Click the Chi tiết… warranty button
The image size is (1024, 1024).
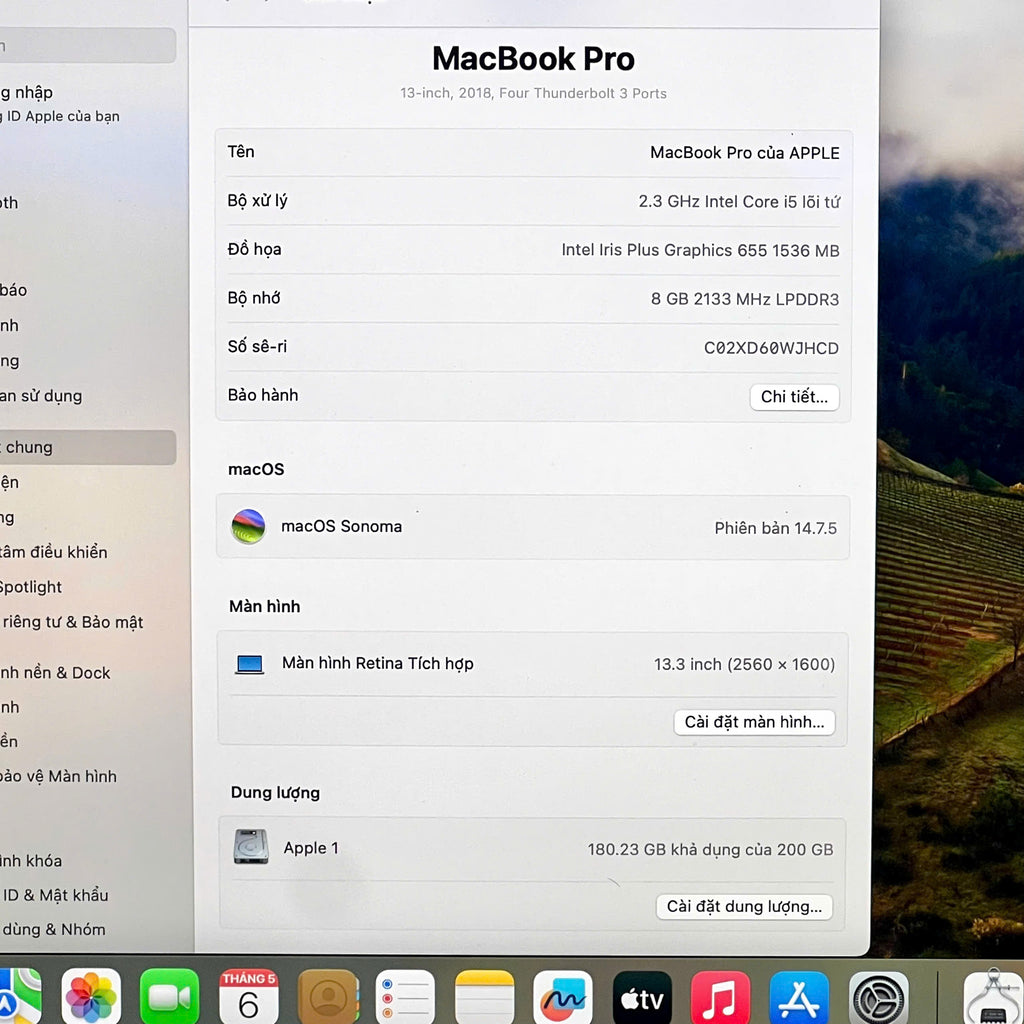pos(794,397)
